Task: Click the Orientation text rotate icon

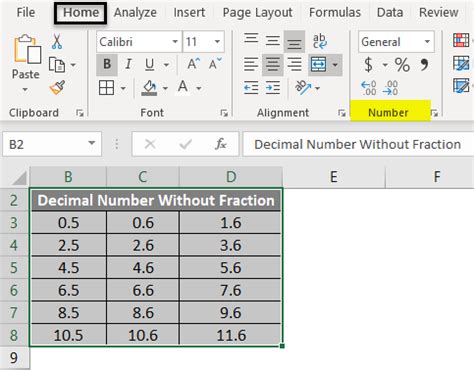Action: (303, 88)
